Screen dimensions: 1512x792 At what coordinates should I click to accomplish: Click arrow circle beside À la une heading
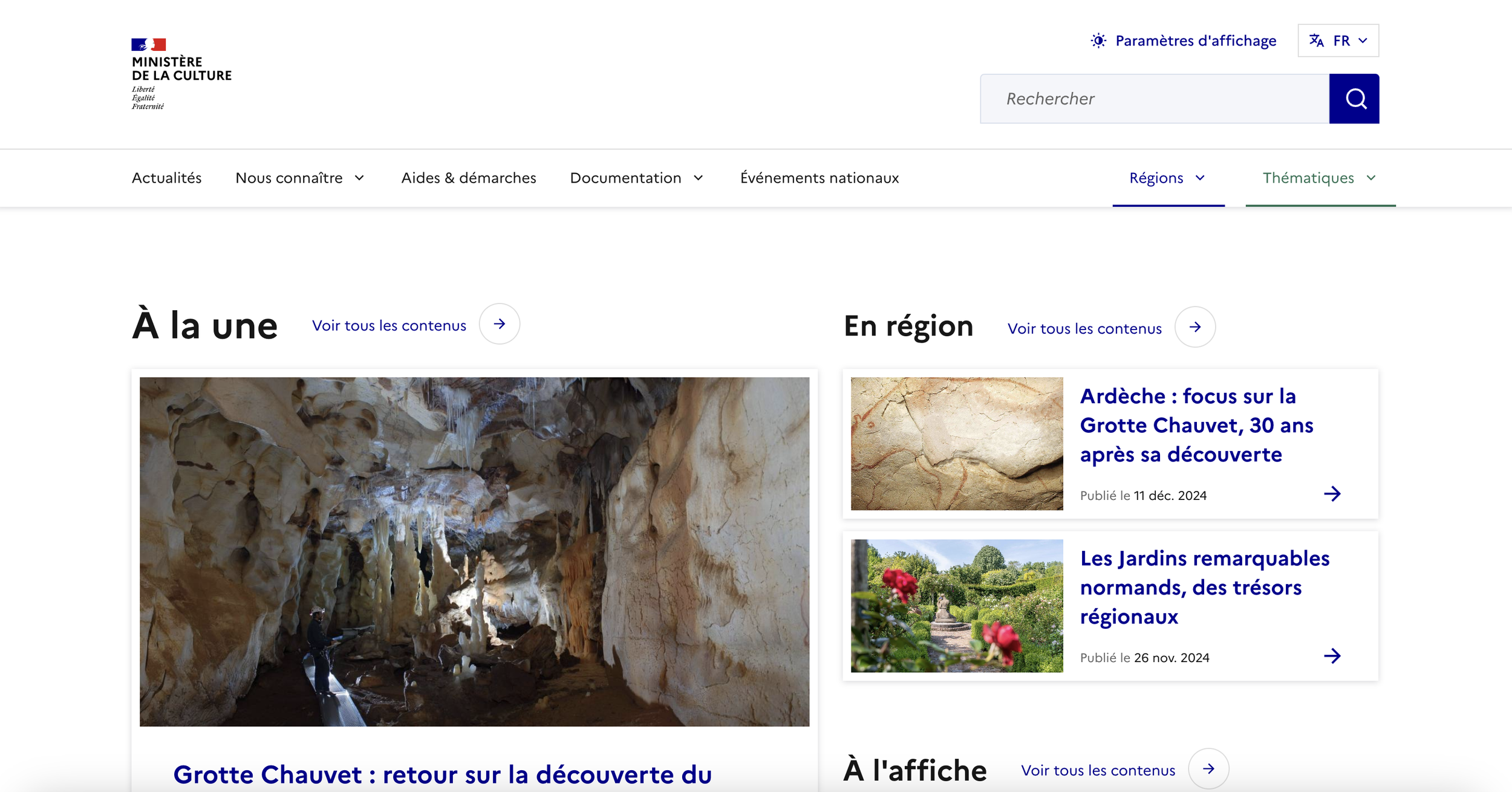(500, 324)
